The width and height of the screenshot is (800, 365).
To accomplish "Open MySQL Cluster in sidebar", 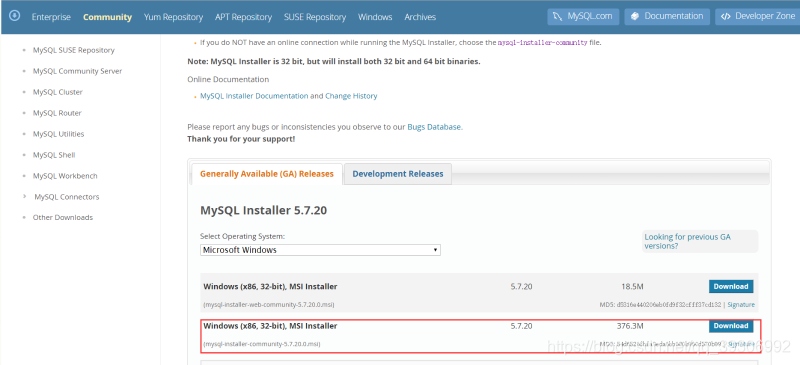I will pos(58,92).
